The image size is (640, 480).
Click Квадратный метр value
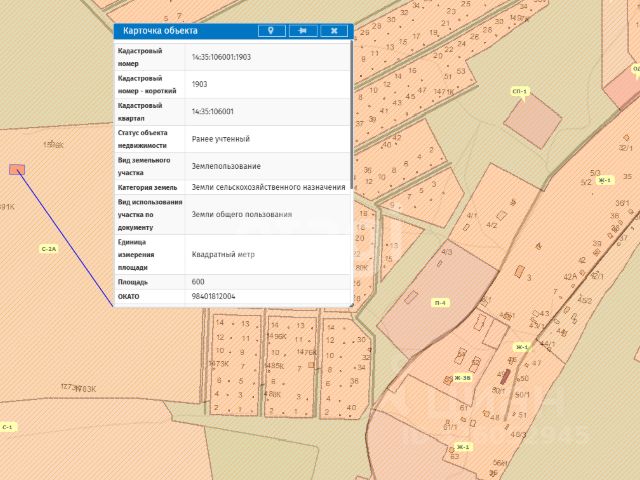tap(223, 254)
